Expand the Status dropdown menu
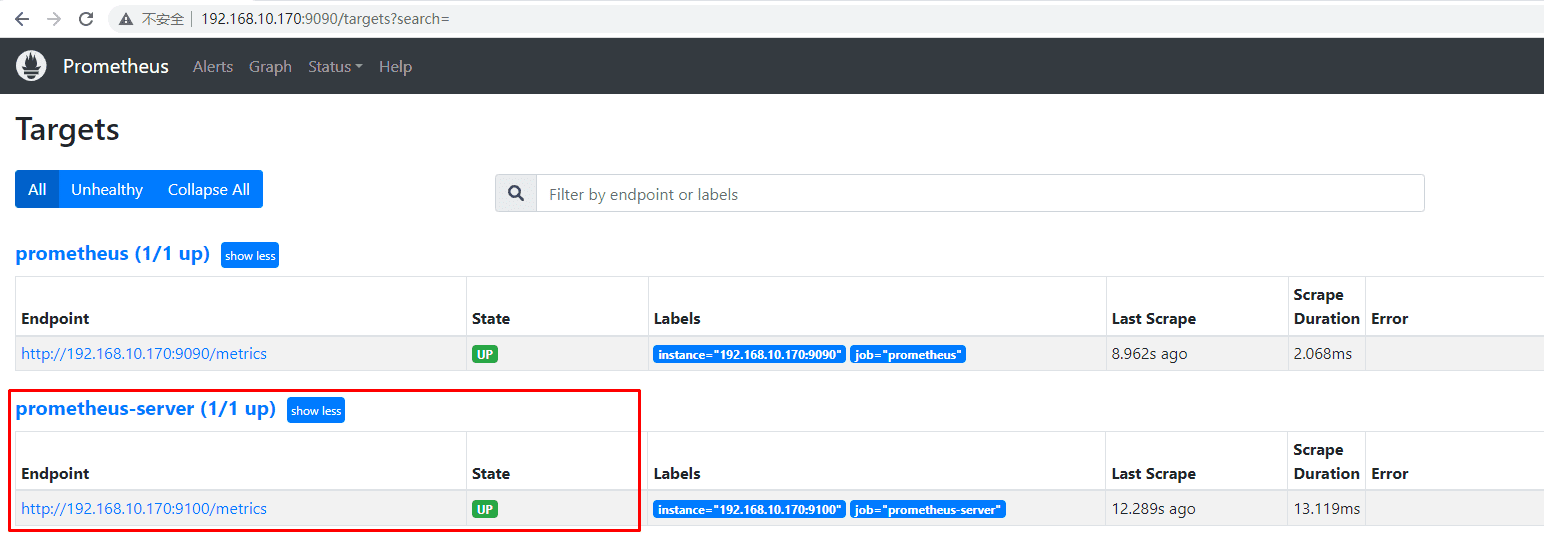Screen dimensions: 1544x548 tap(335, 66)
